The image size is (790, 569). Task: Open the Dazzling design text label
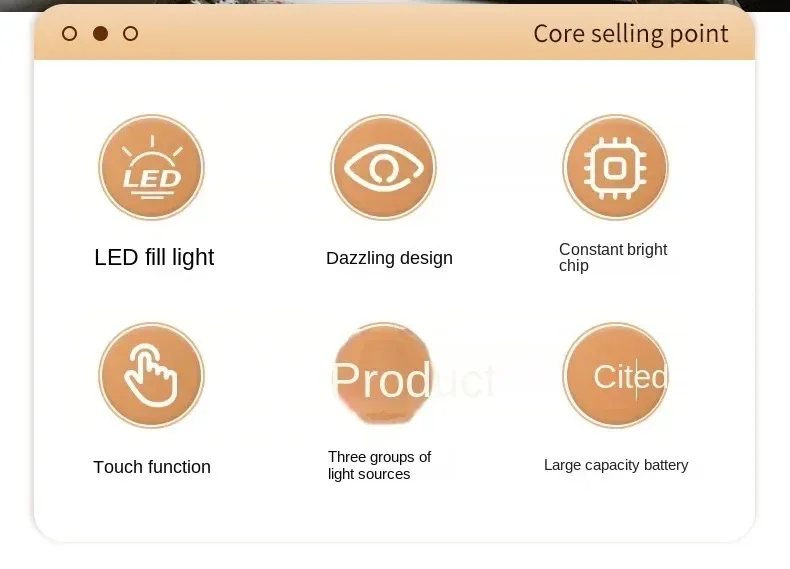point(389,258)
